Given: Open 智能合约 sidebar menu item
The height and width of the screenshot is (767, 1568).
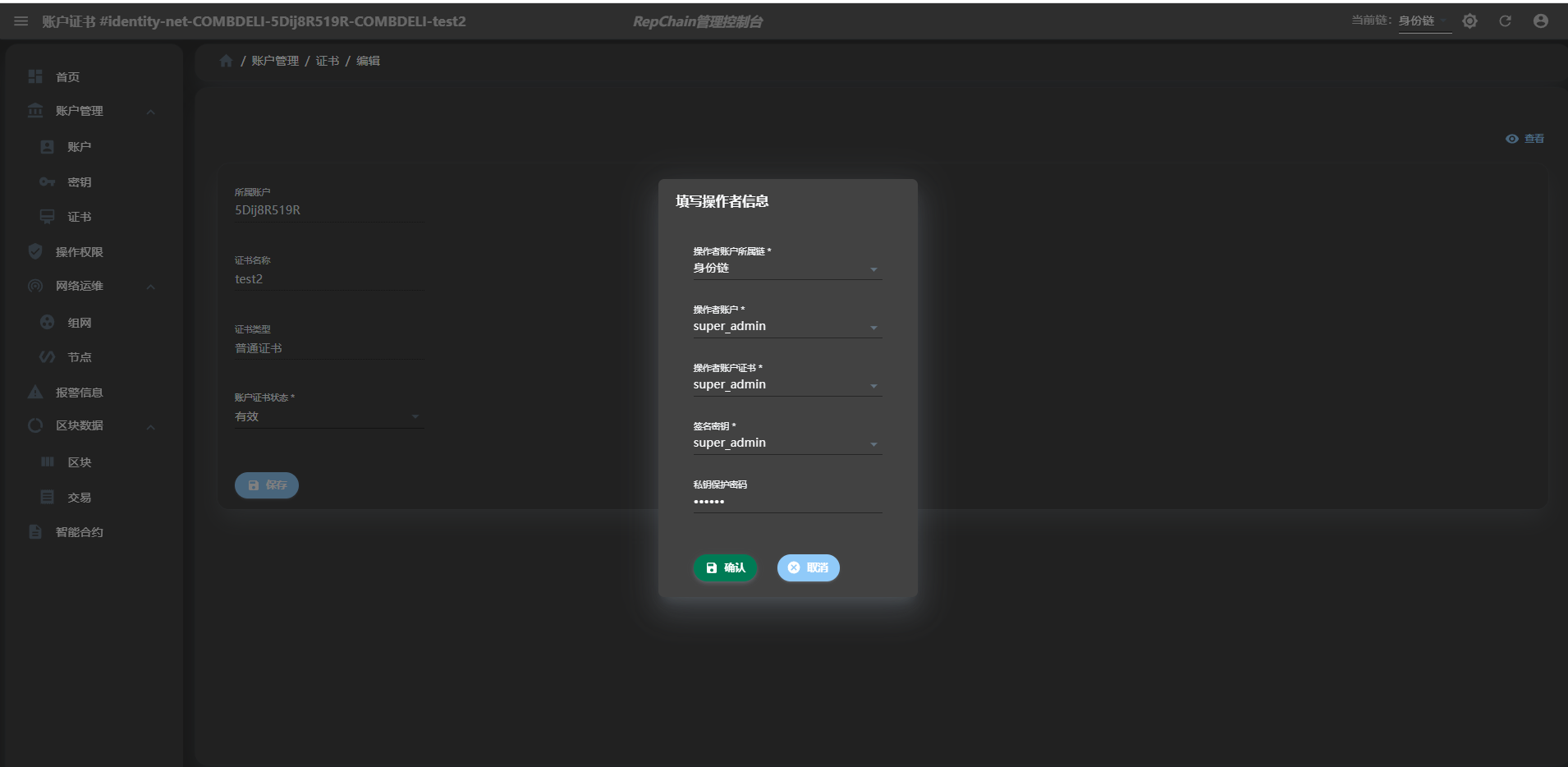Looking at the screenshot, I should point(80,532).
